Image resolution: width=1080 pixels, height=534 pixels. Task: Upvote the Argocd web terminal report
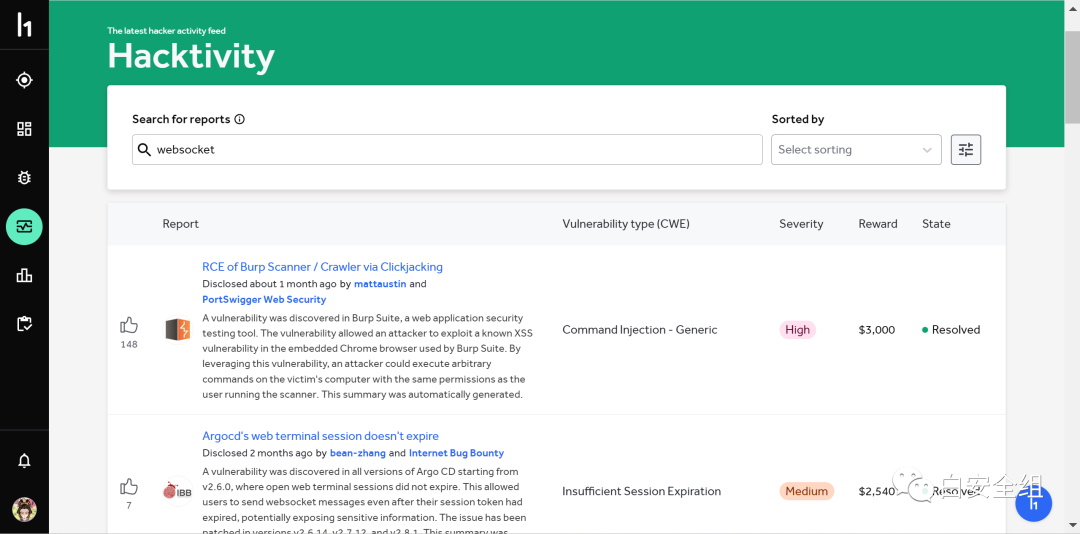129,487
